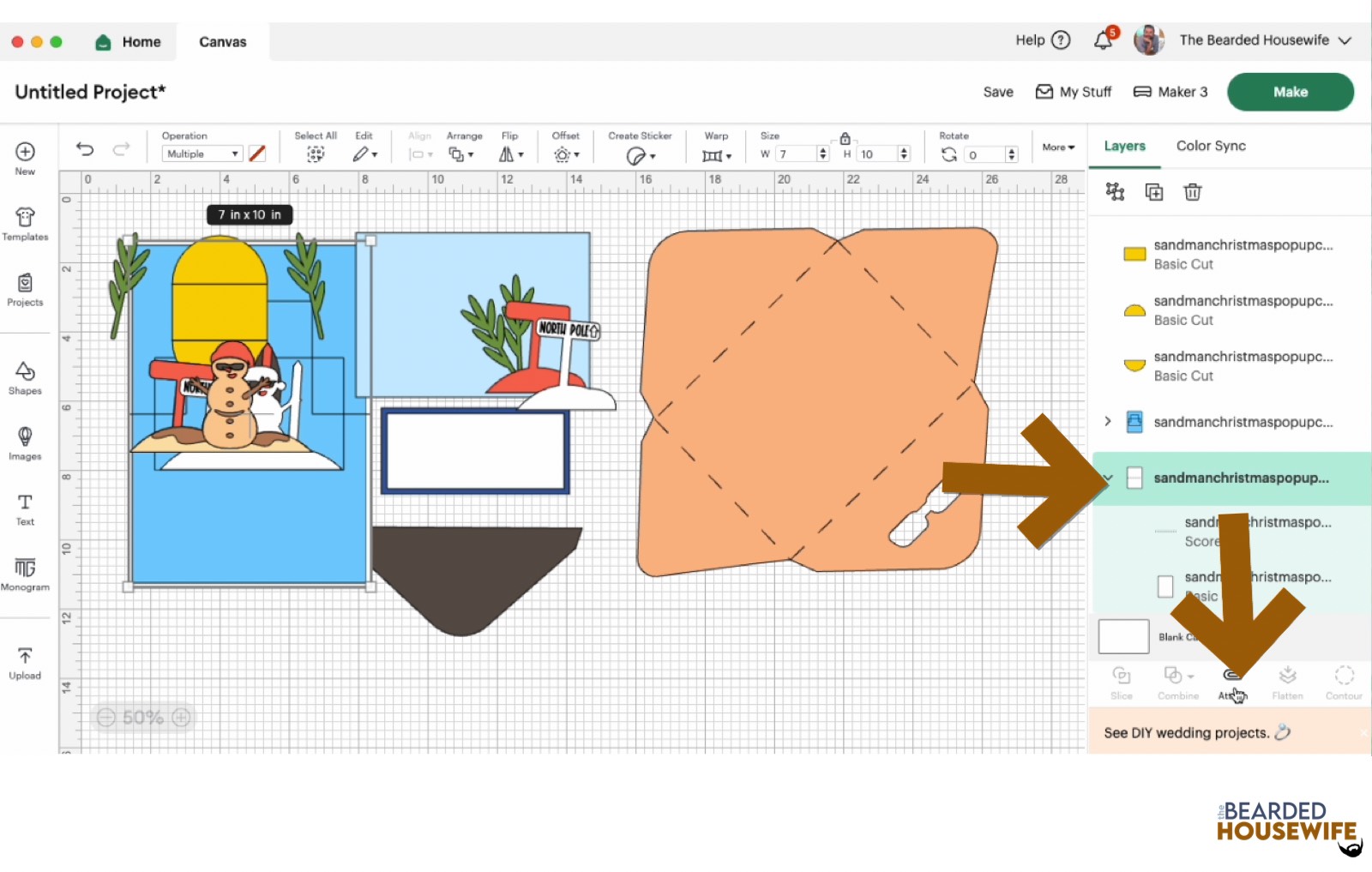Open the Flip dropdown
1372x872 pixels.
point(509,154)
